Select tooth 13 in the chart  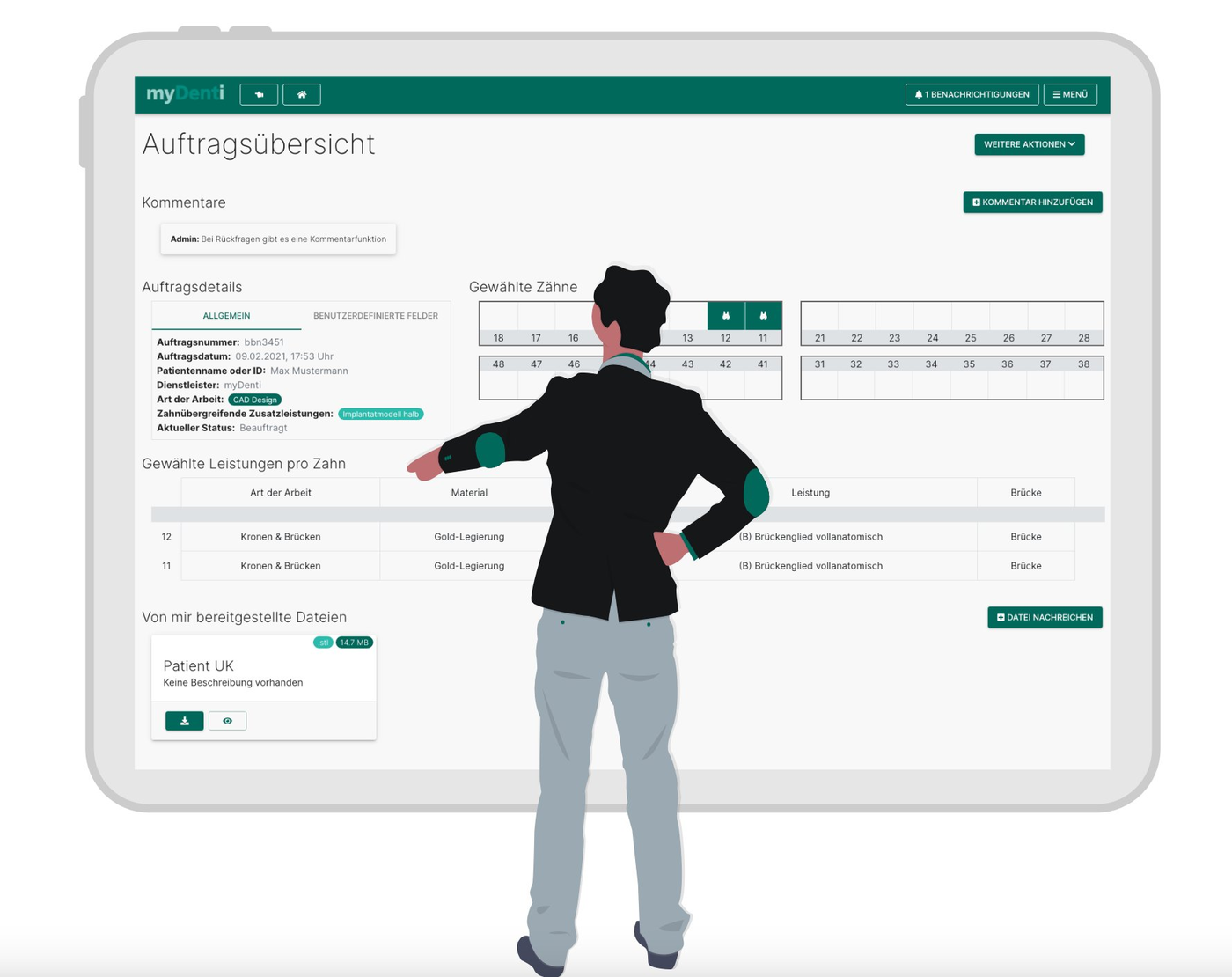coord(688,323)
